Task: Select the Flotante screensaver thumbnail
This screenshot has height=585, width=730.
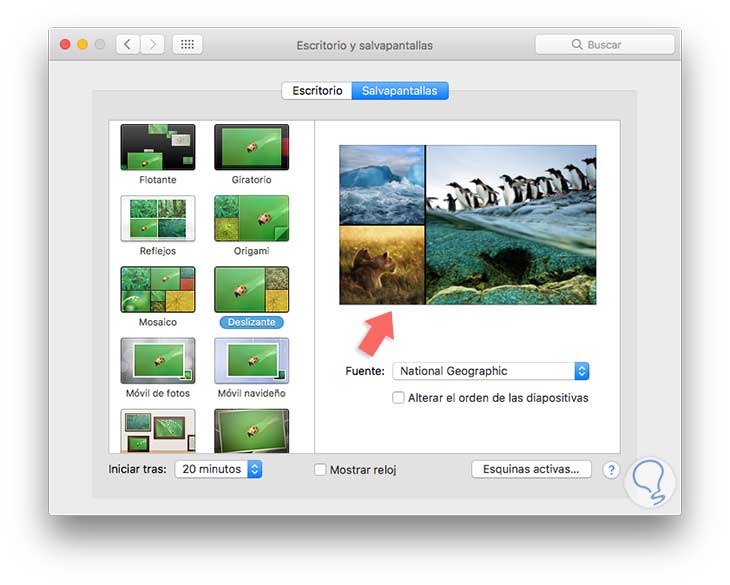Action: click(x=158, y=147)
